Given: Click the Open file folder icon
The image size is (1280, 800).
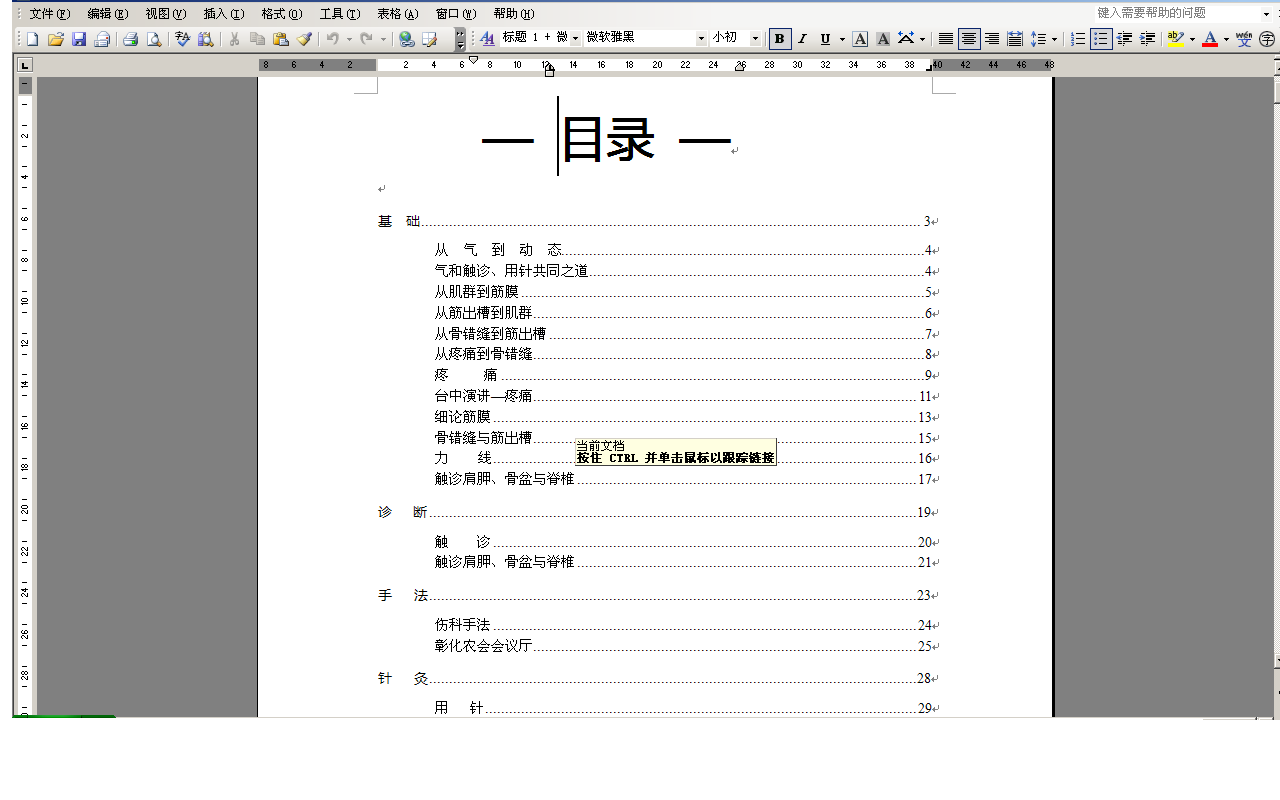Looking at the screenshot, I should [56, 39].
